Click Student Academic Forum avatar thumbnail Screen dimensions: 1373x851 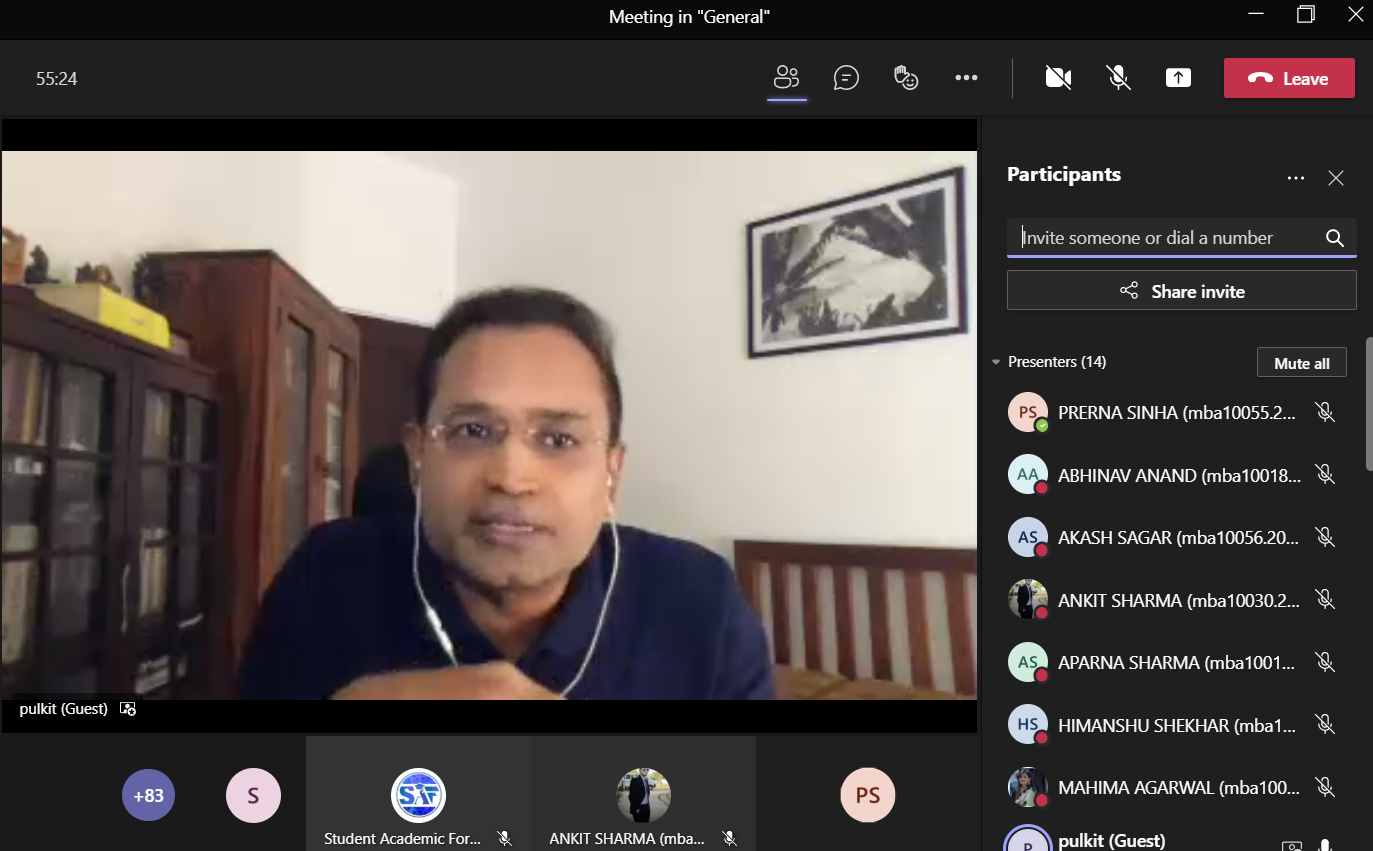(x=418, y=795)
